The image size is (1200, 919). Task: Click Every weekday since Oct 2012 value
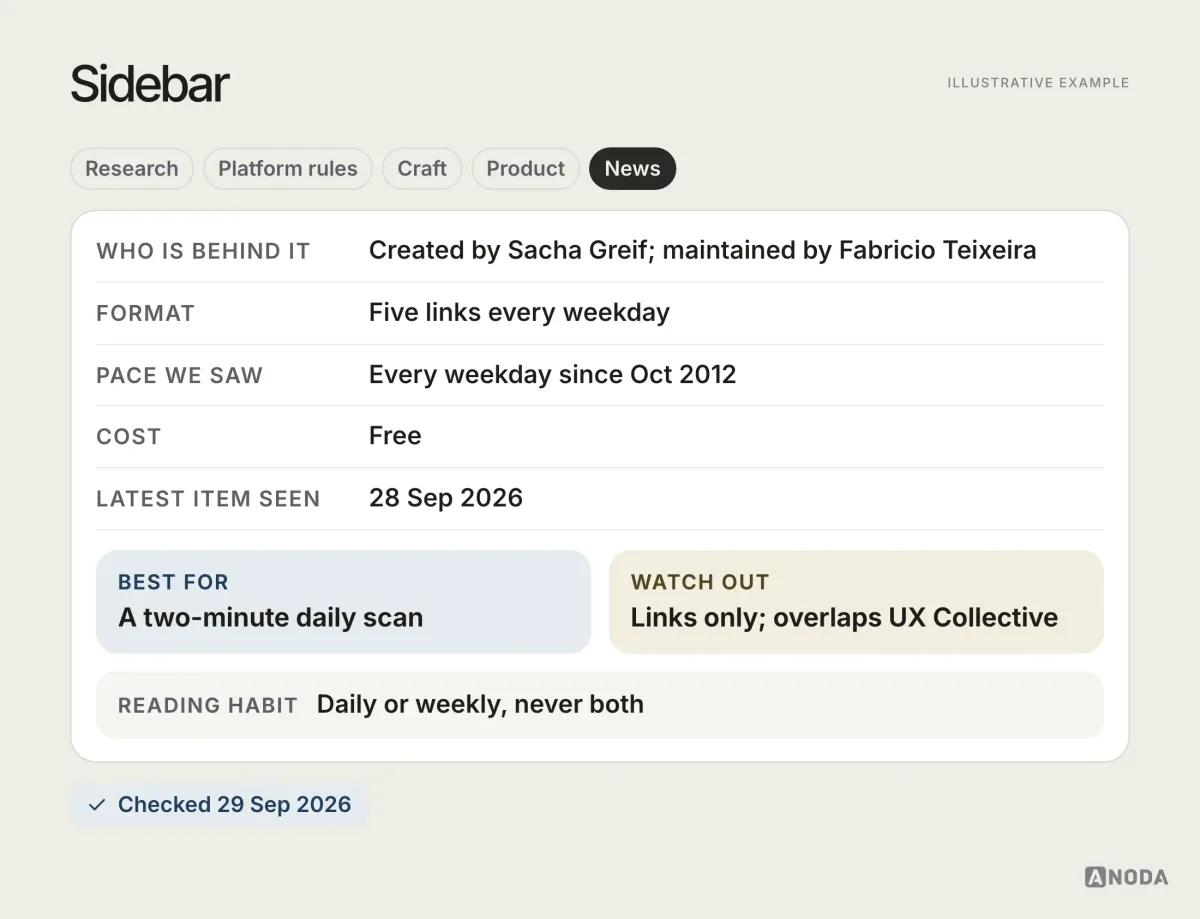552,374
